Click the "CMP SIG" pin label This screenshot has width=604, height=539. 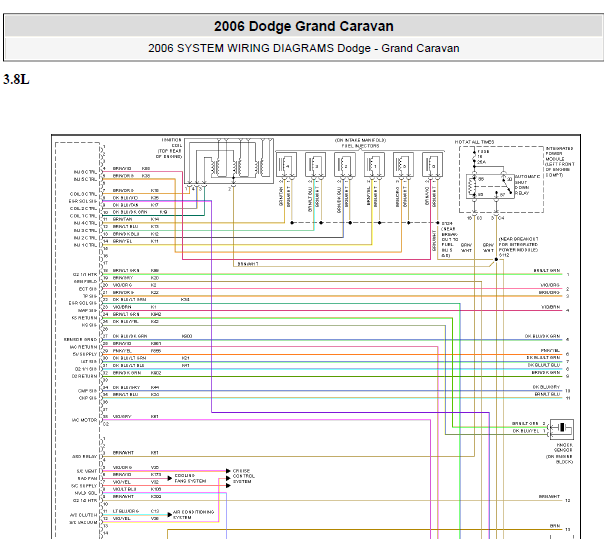[x=87, y=391]
